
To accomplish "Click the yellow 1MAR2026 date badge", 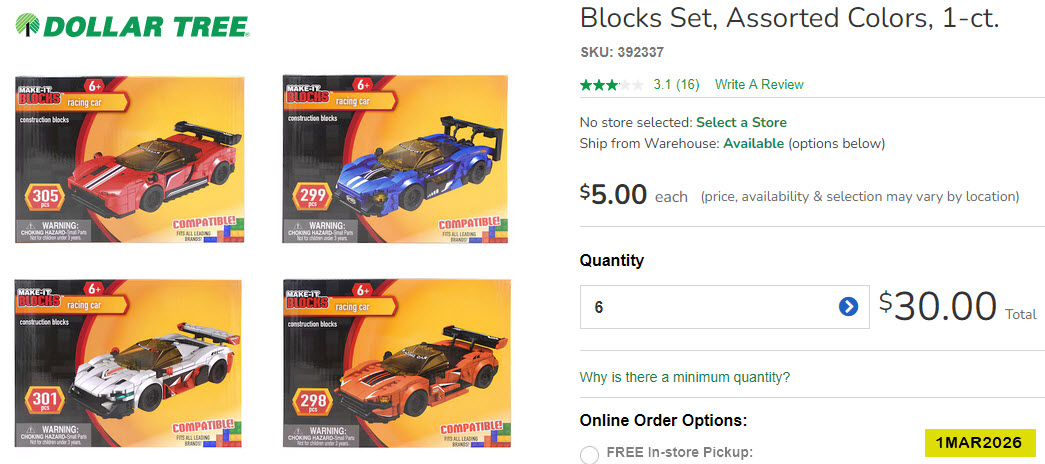I will [980, 442].
